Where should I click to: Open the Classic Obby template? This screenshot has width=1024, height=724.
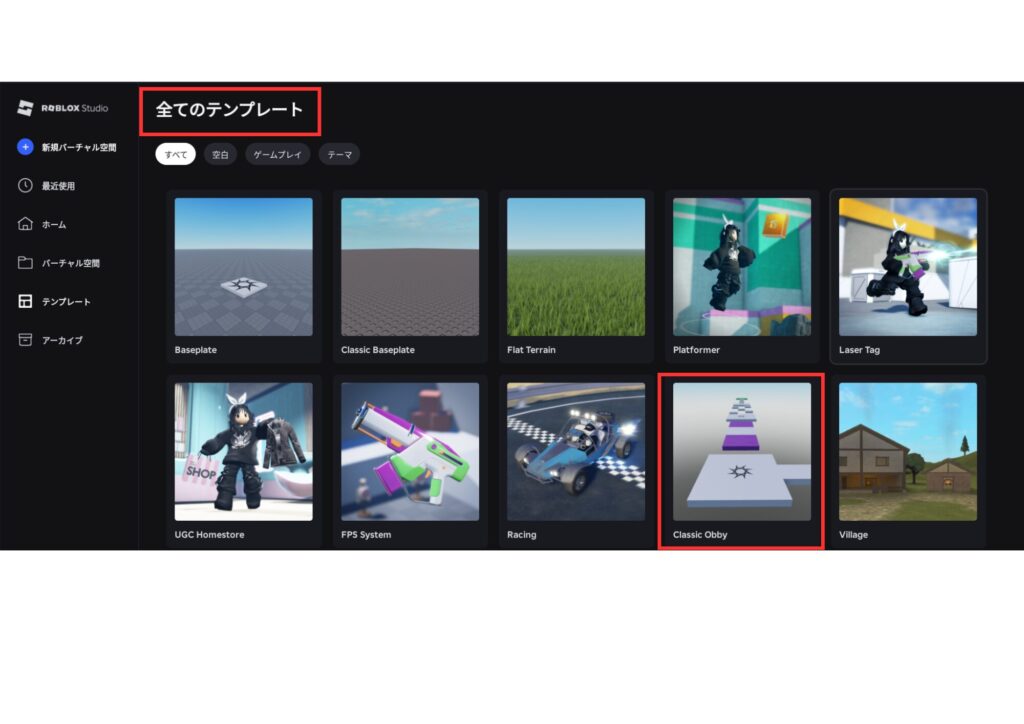741,452
